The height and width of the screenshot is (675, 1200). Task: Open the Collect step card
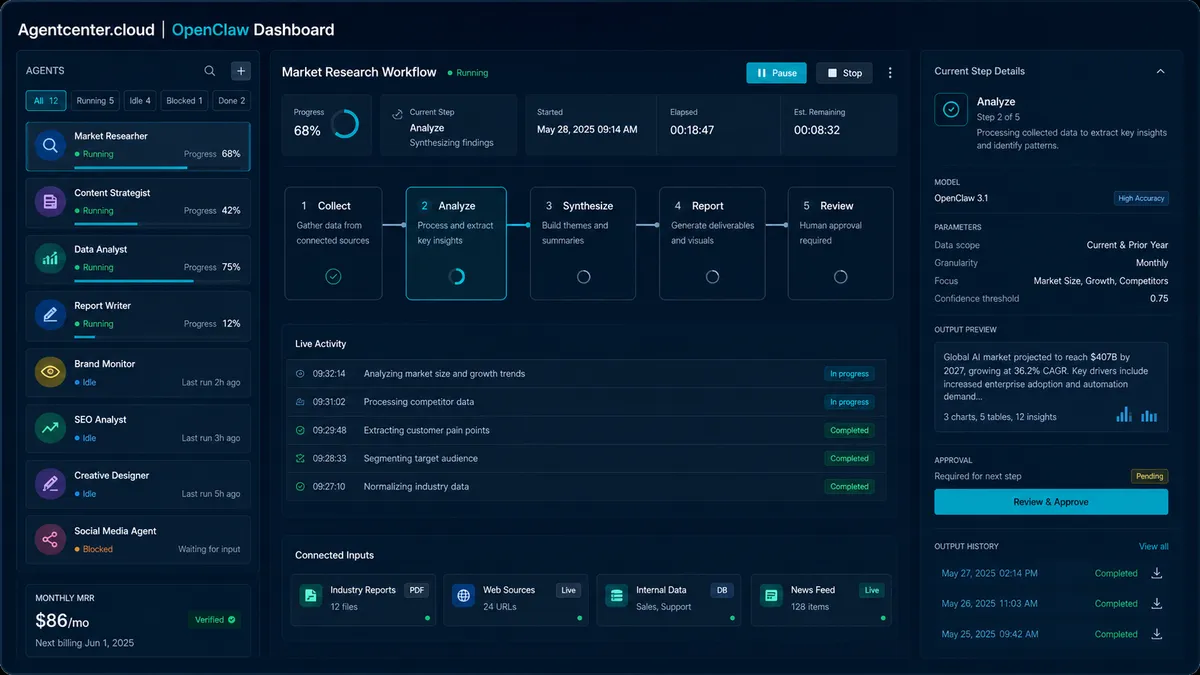333,243
